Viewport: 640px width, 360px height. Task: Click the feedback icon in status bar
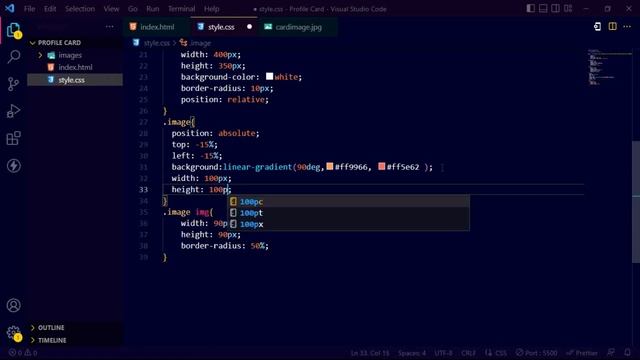(611, 353)
